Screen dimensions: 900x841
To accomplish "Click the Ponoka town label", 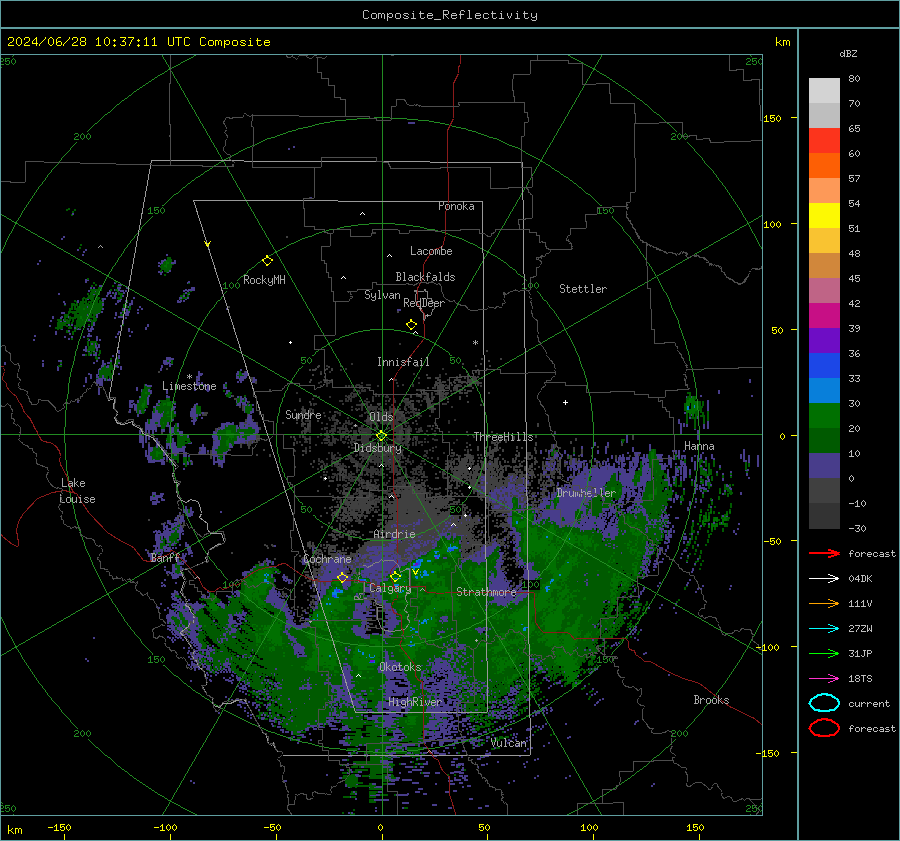I will click(x=456, y=206).
